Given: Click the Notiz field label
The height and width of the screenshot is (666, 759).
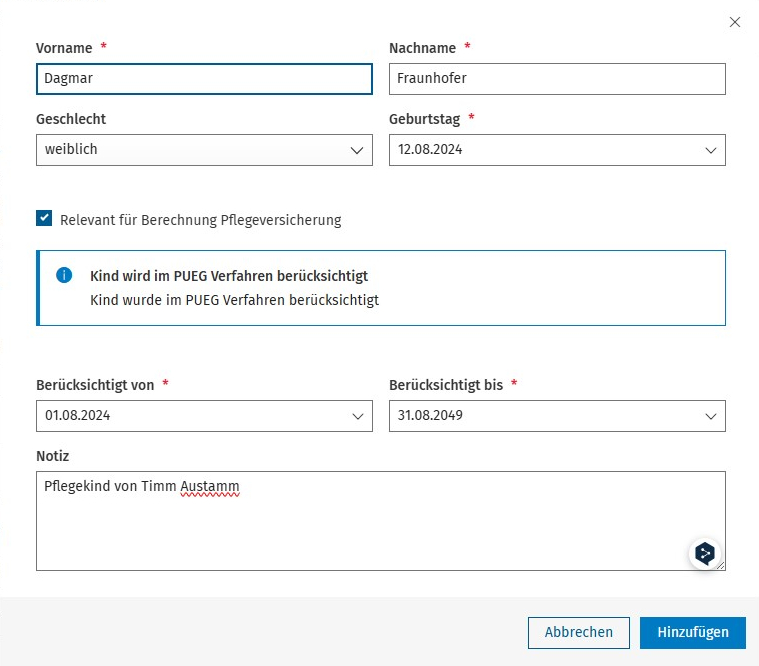Looking at the screenshot, I should point(53,455).
